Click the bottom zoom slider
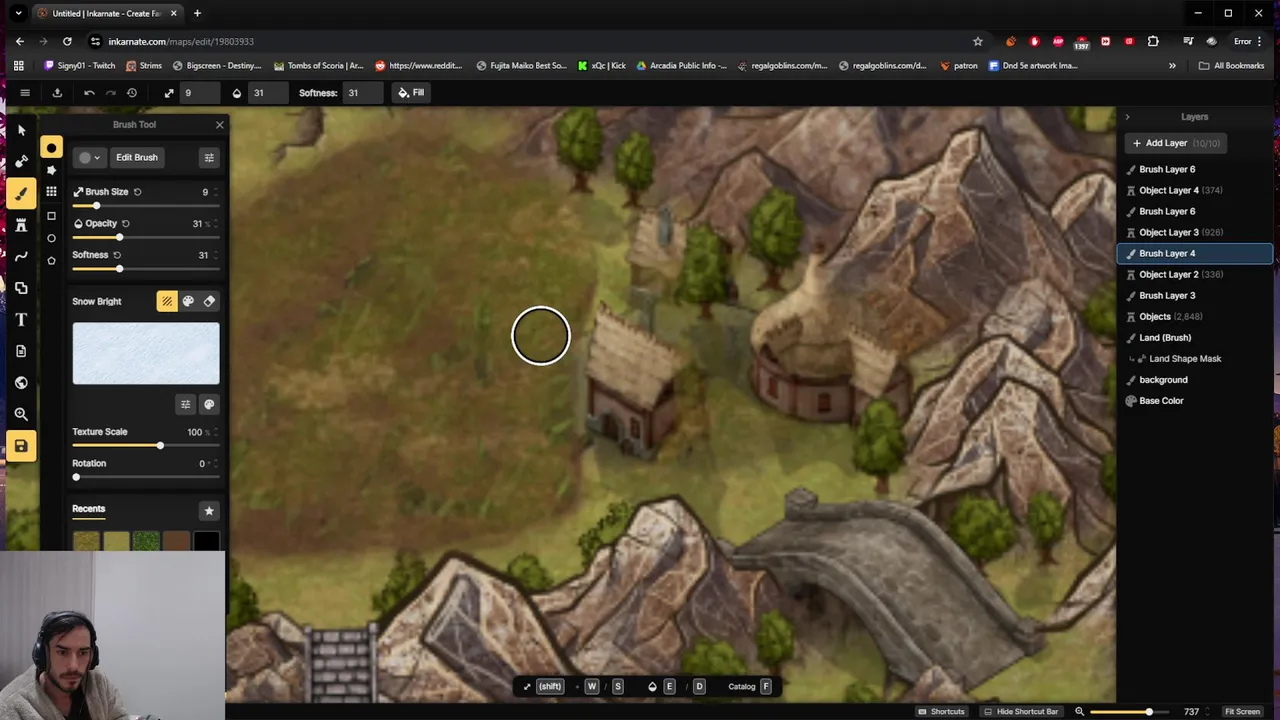This screenshot has height=720, width=1280. click(1128, 712)
